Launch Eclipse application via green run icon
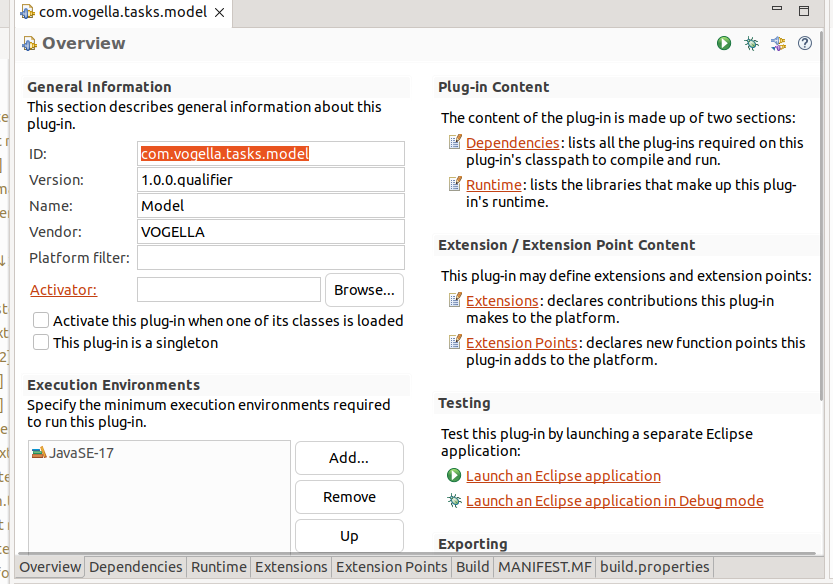The image size is (833, 584). (724, 43)
